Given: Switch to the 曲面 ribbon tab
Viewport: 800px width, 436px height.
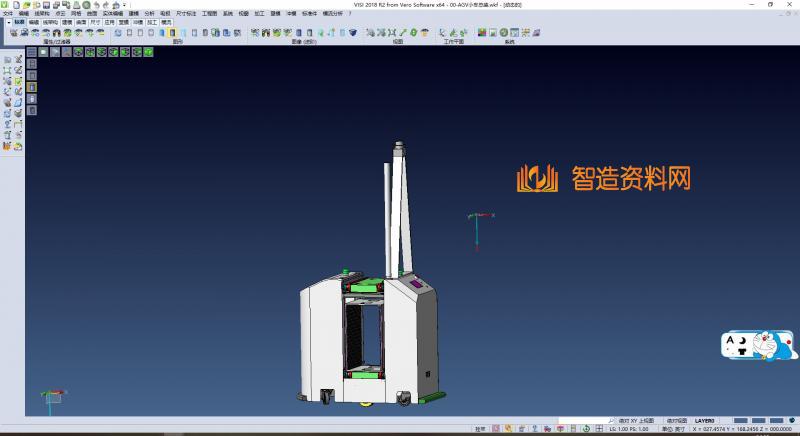Looking at the screenshot, I should 81,21.
